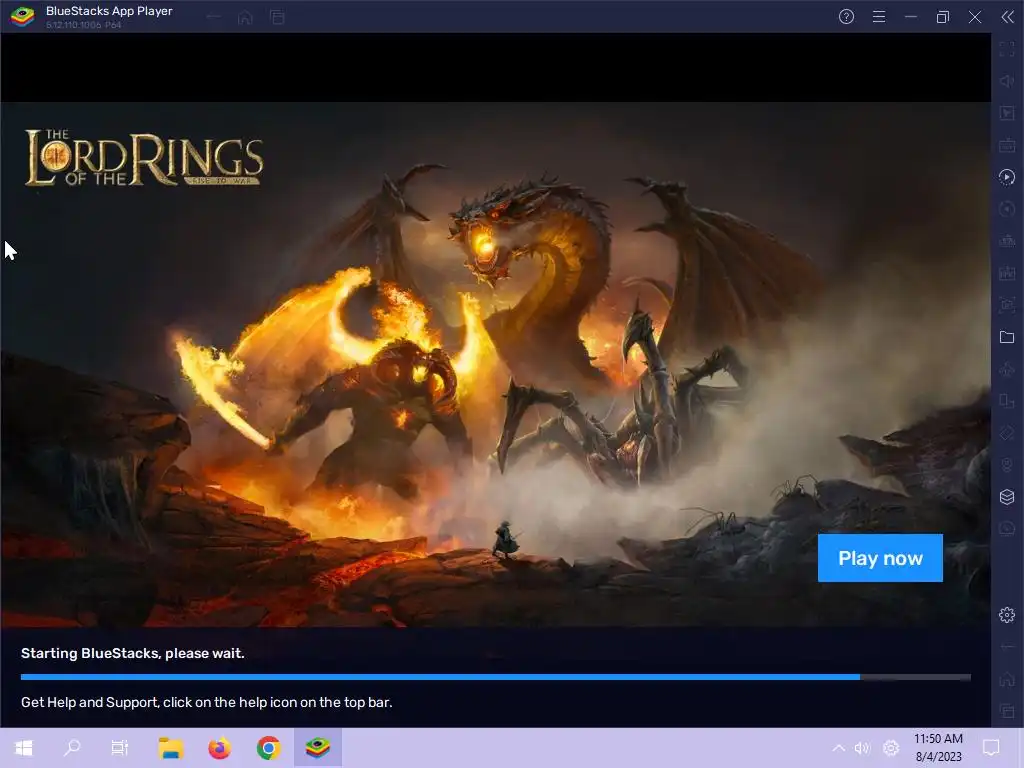Screen dimensions: 1024x768
Task: Close BlueStacks App Player
Action: click(x=974, y=17)
